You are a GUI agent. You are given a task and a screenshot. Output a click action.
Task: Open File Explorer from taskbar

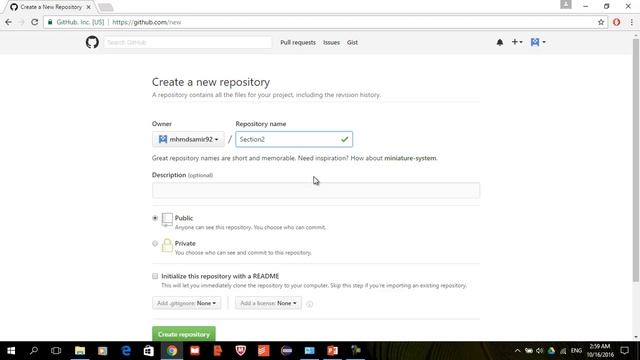pyautogui.click(x=80, y=351)
